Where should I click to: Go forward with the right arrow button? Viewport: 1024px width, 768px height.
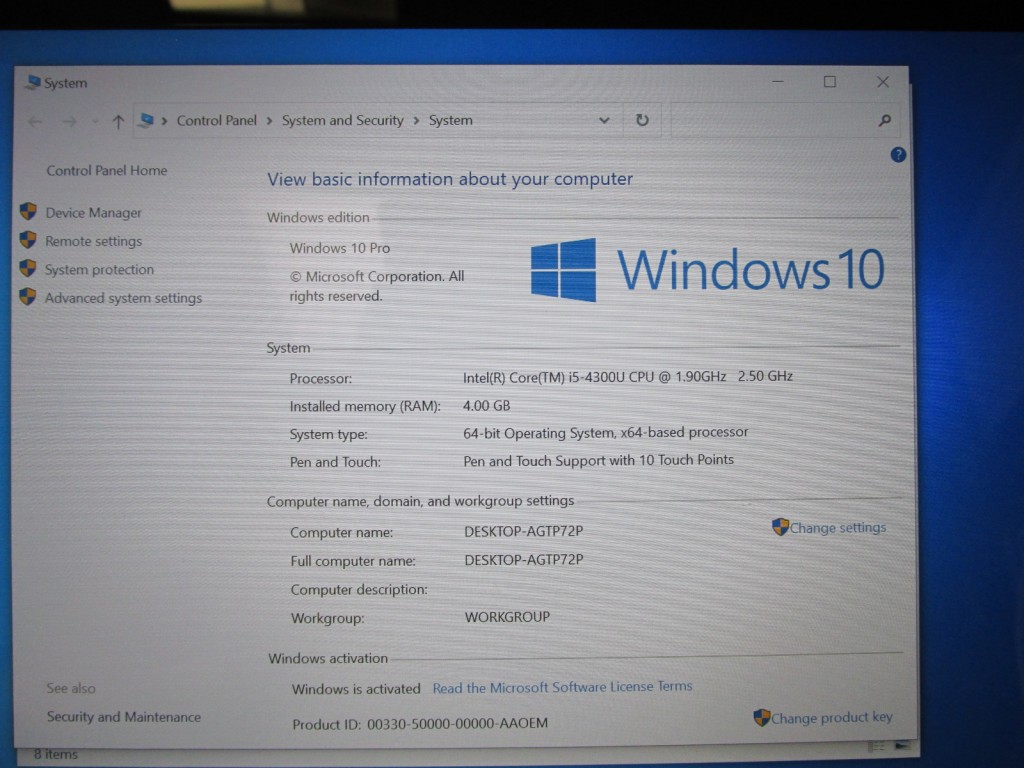coord(69,121)
